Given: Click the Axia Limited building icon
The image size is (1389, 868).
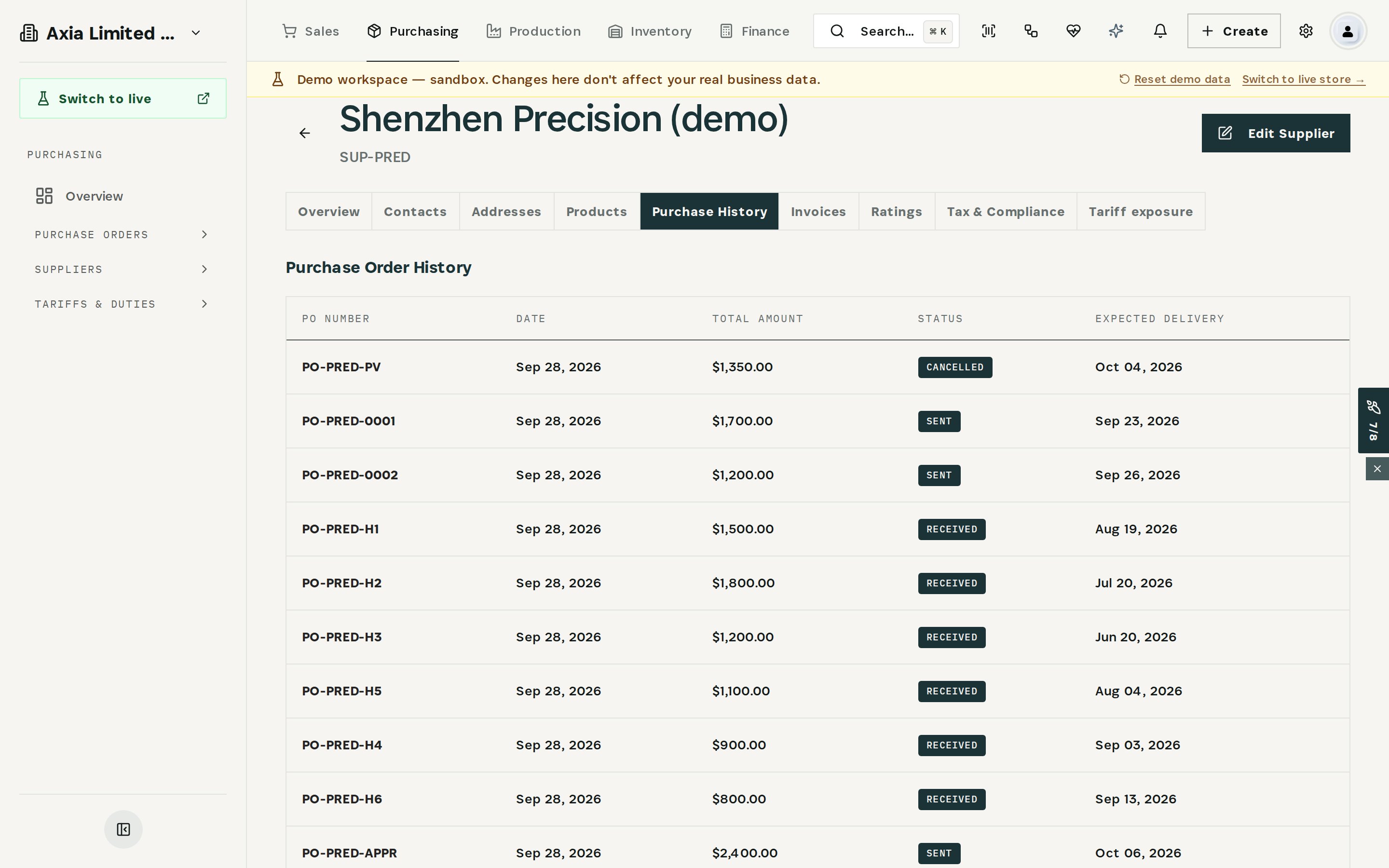Looking at the screenshot, I should [29, 33].
